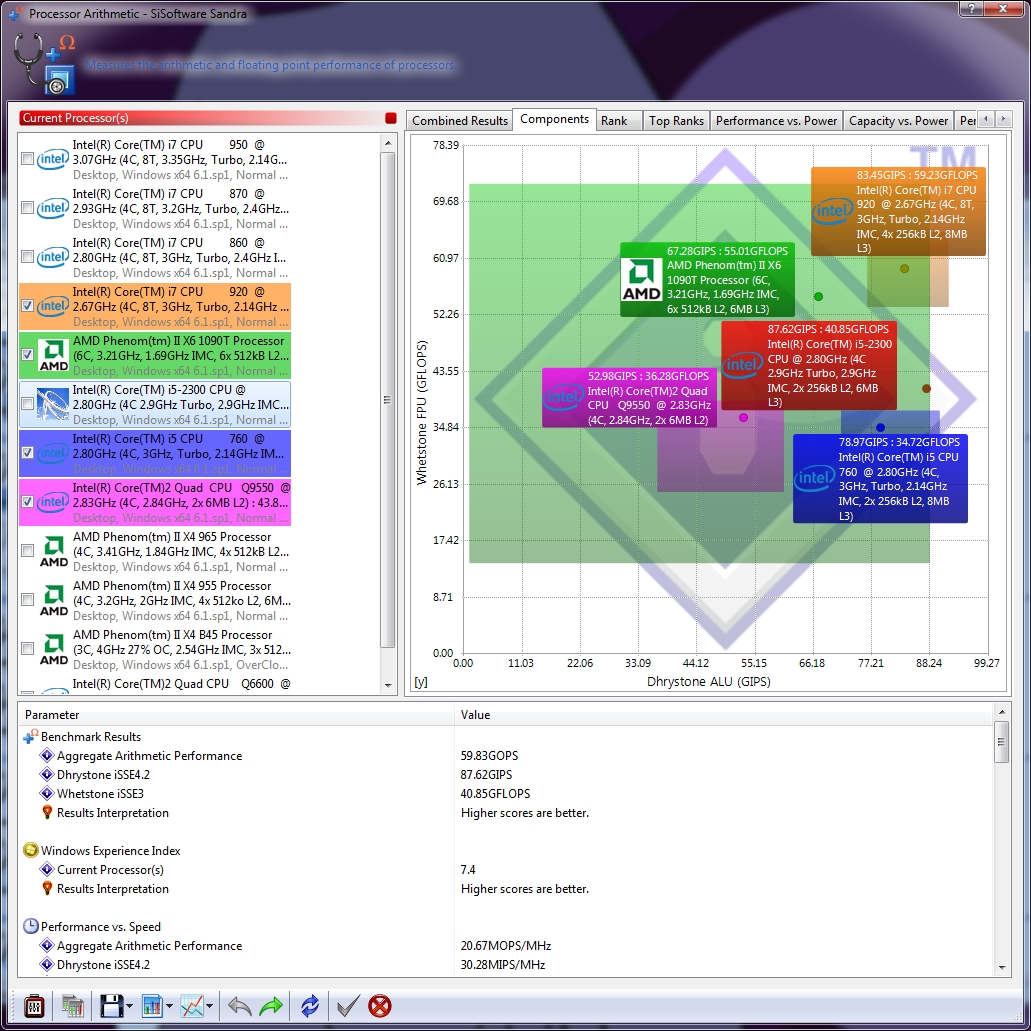This screenshot has height=1031, width=1031.
Task: Open the Top Ranks tab
Action: 676,121
